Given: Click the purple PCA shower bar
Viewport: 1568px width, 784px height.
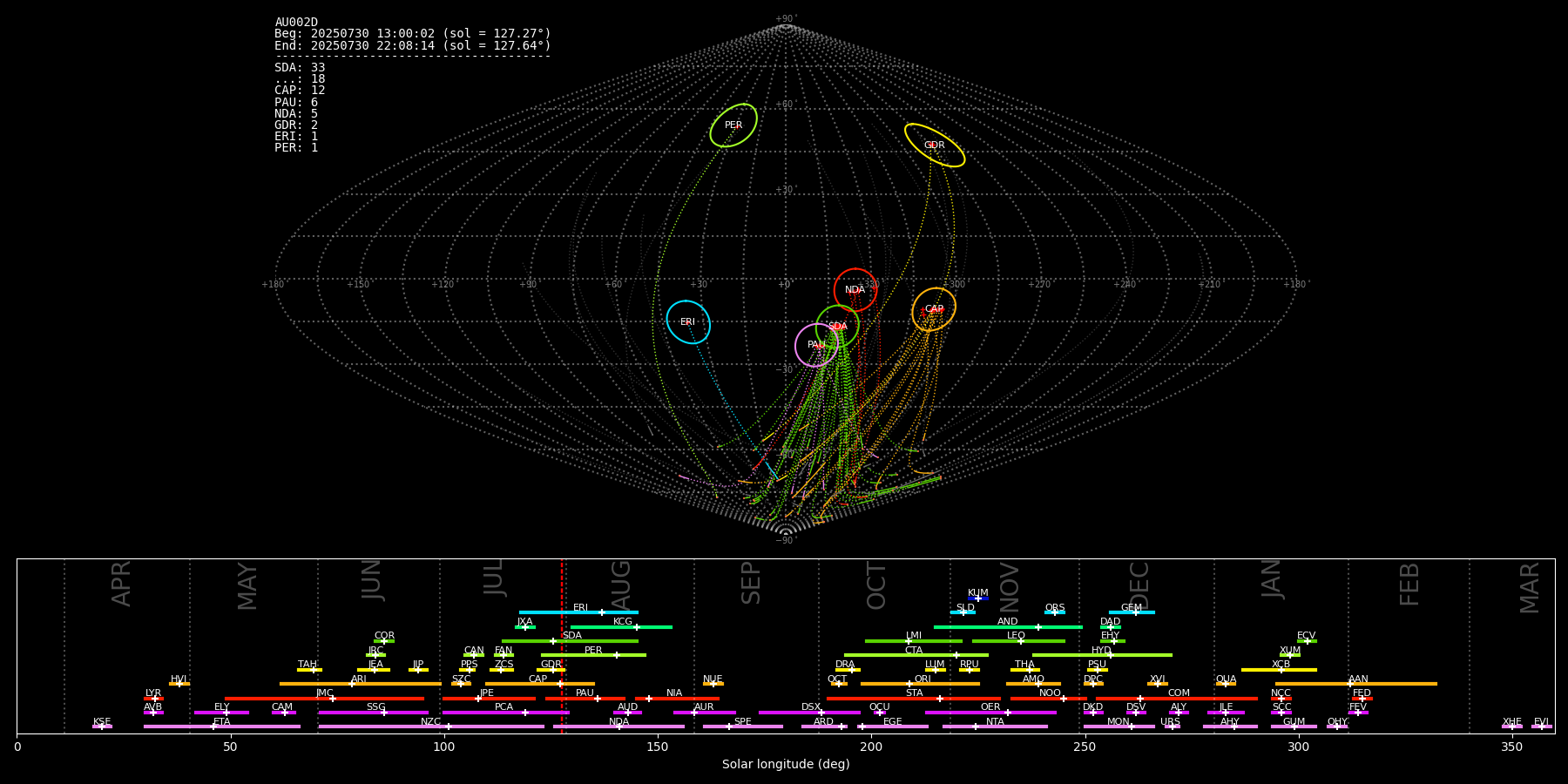Looking at the screenshot, I should click(x=505, y=713).
